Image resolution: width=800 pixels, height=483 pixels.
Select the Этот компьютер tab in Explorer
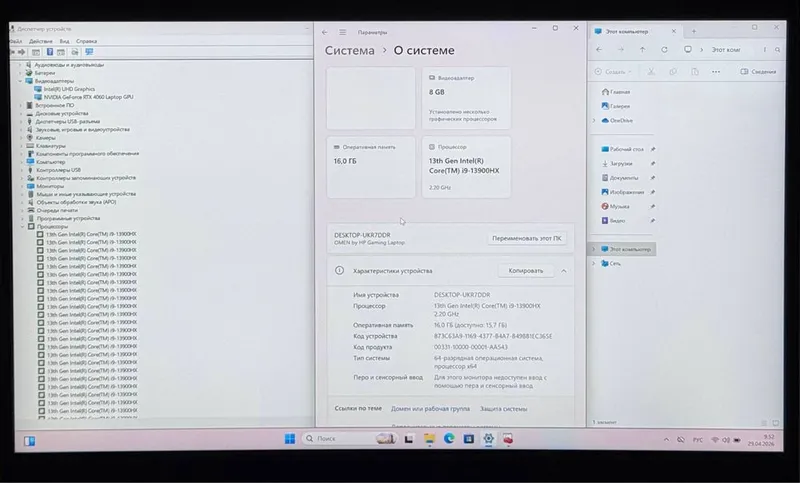tap(635, 32)
